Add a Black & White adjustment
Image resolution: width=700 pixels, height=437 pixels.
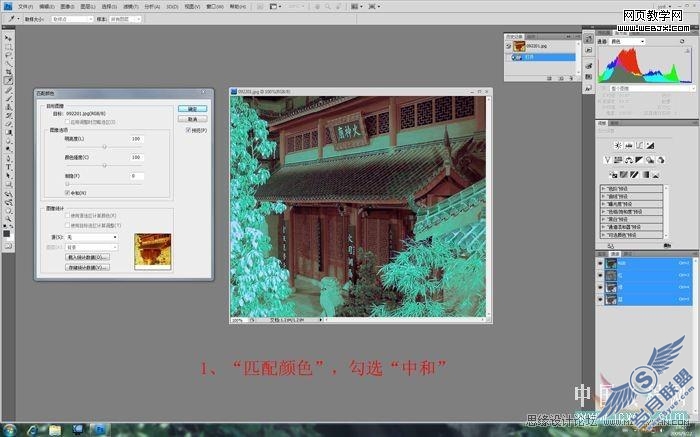pyautogui.click(x=639, y=160)
